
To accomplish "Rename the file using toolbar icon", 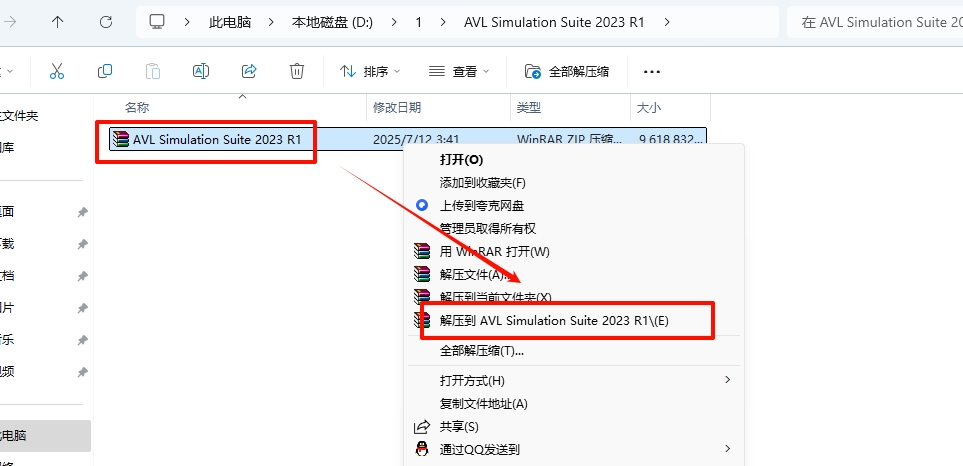I will pos(201,71).
